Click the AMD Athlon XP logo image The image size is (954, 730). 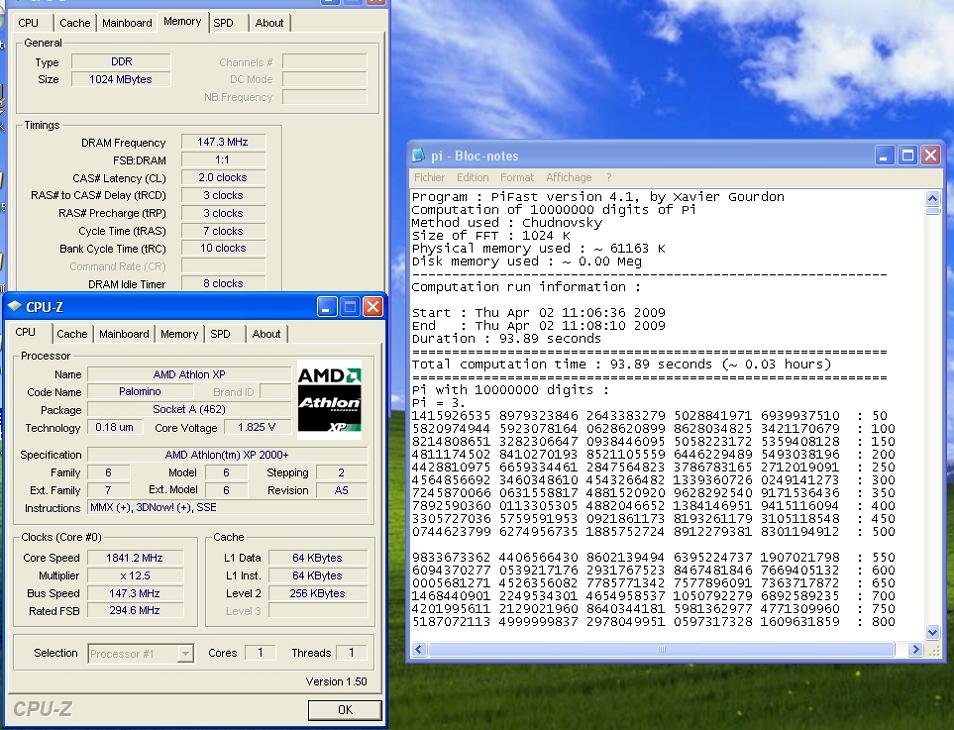329,400
